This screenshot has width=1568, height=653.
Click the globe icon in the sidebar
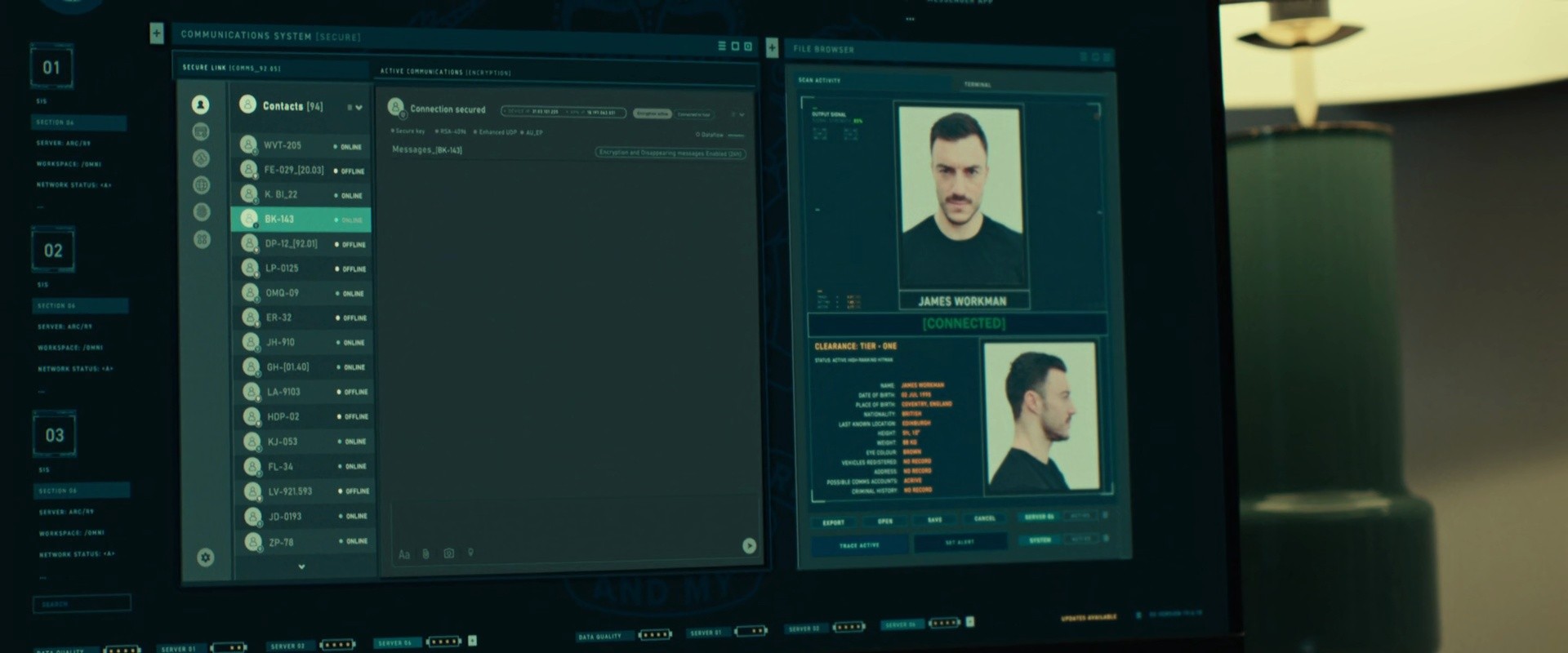(201, 185)
